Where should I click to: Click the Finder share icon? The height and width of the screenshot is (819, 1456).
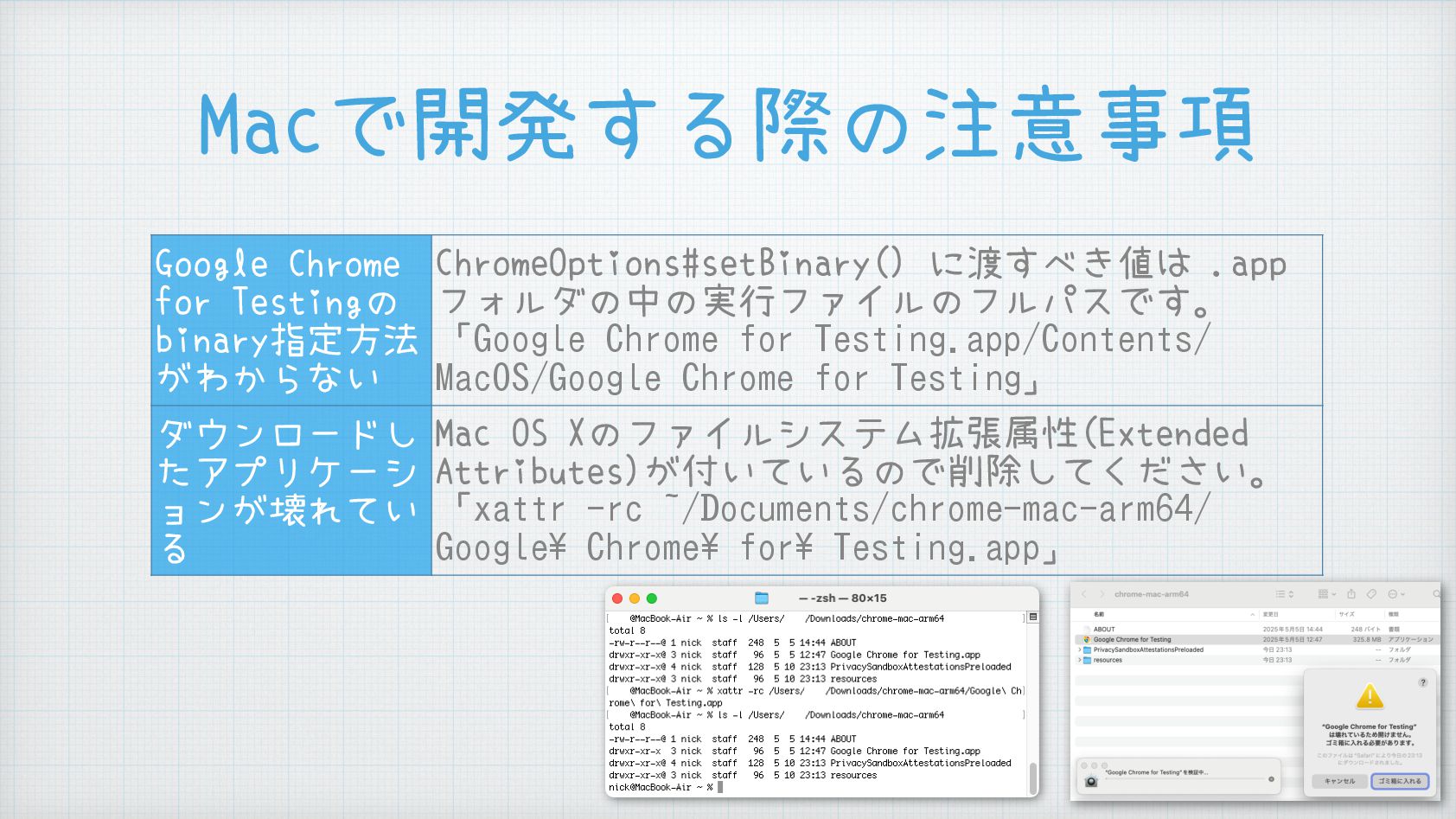coord(1351,594)
